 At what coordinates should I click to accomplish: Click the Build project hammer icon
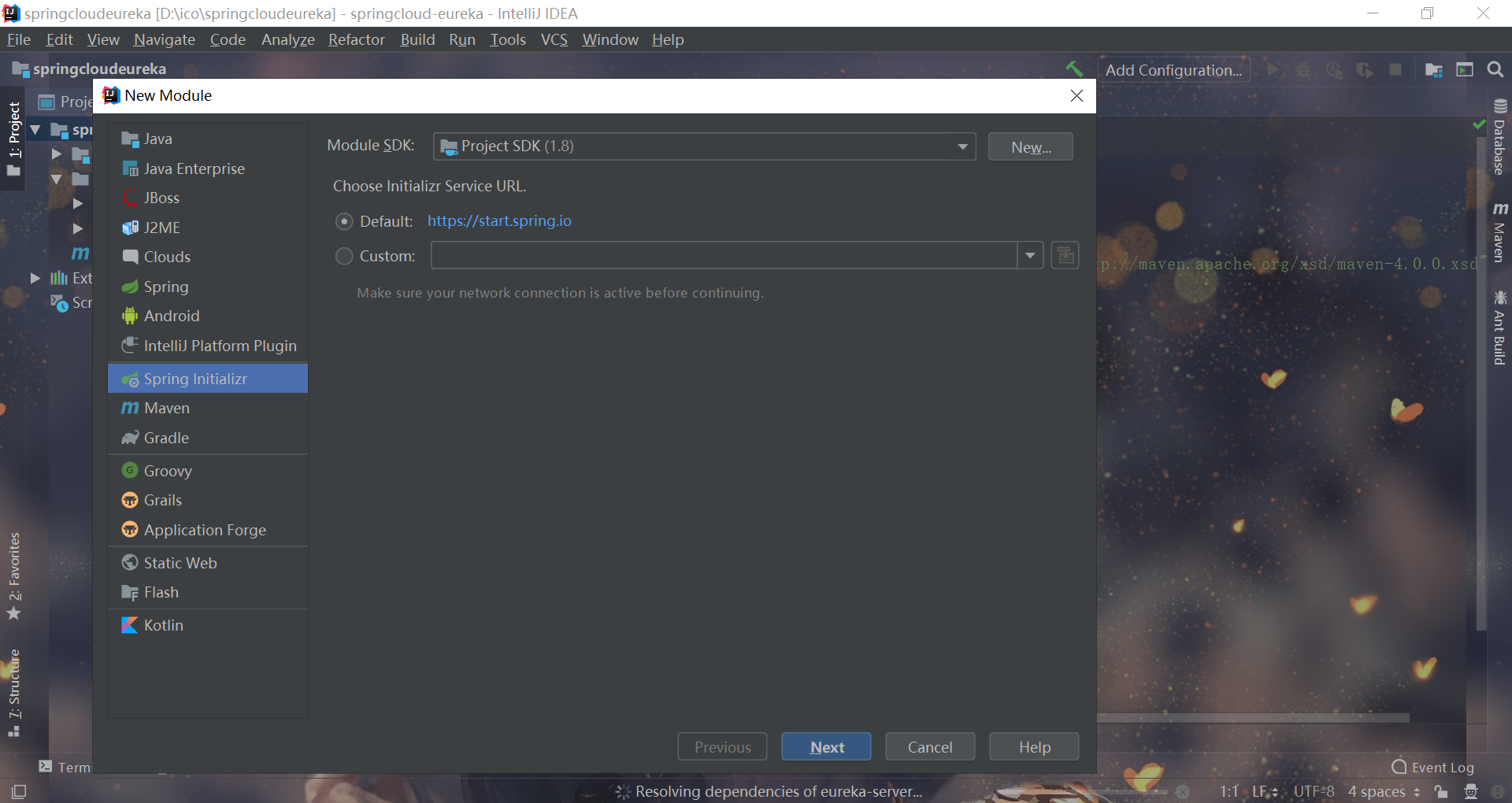pyautogui.click(x=1074, y=69)
